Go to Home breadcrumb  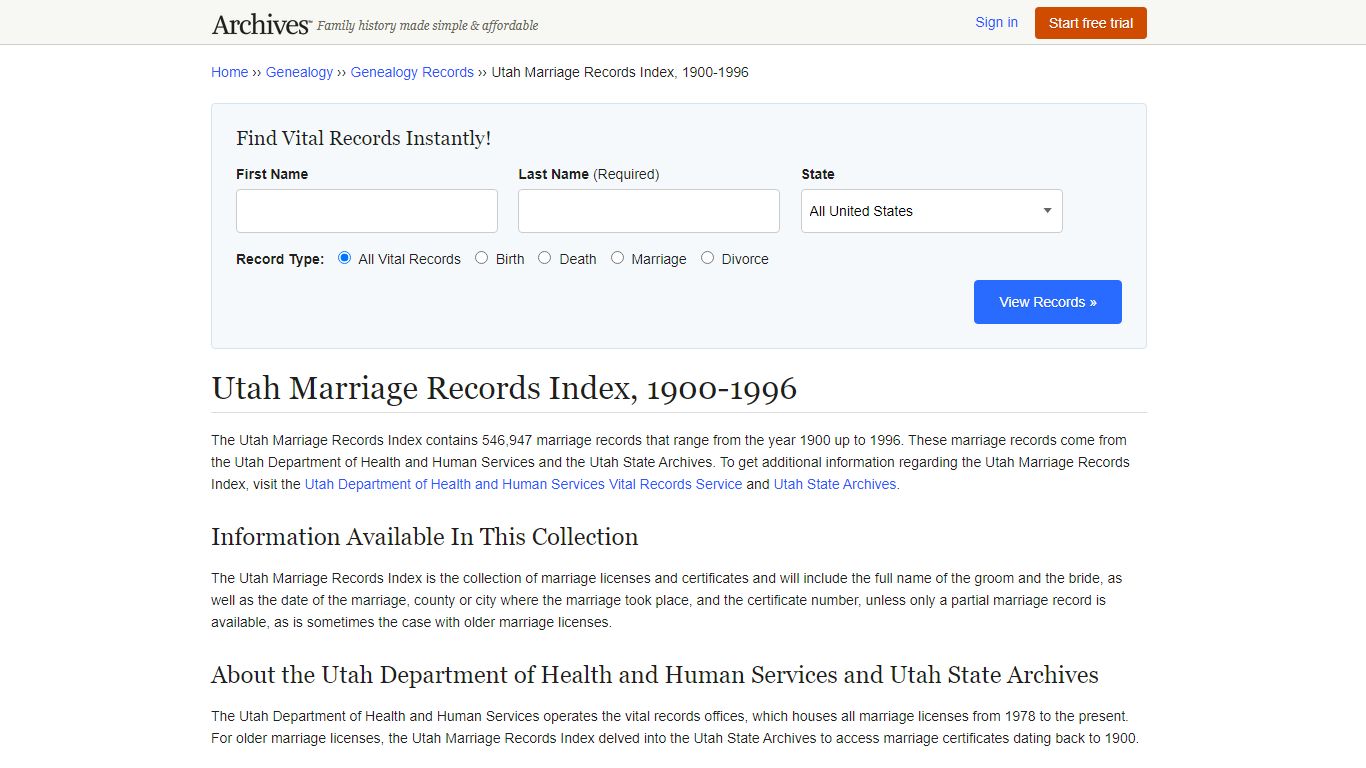[x=229, y=72]
